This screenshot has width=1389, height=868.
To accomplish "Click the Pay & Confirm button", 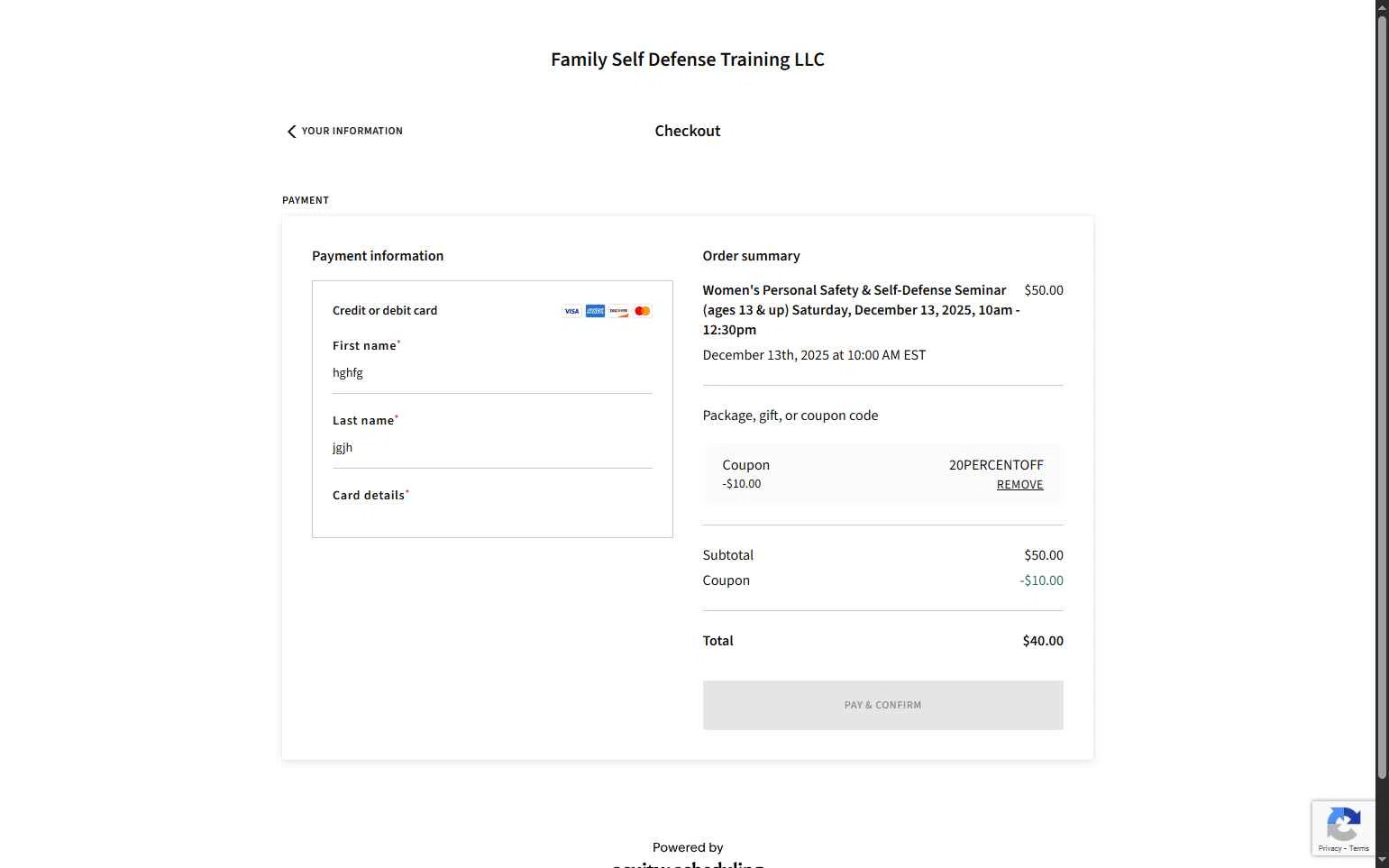I will tap(882, 705).
